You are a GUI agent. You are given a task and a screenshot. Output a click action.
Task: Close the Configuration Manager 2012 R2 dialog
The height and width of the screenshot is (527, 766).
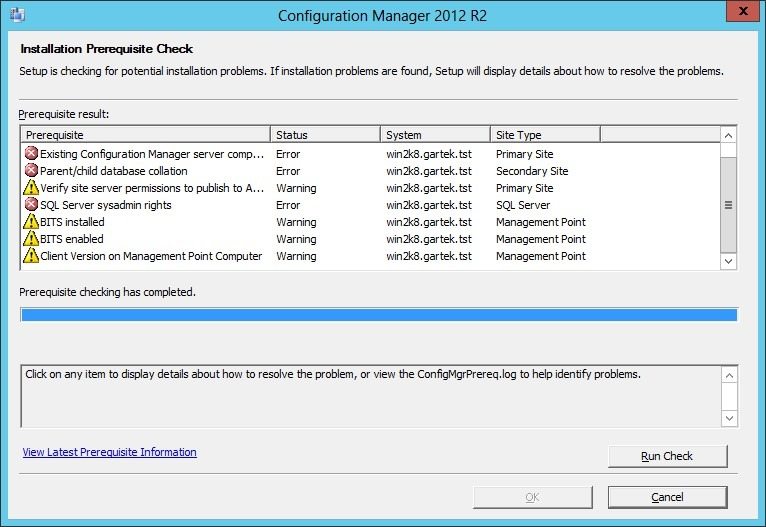744,11
